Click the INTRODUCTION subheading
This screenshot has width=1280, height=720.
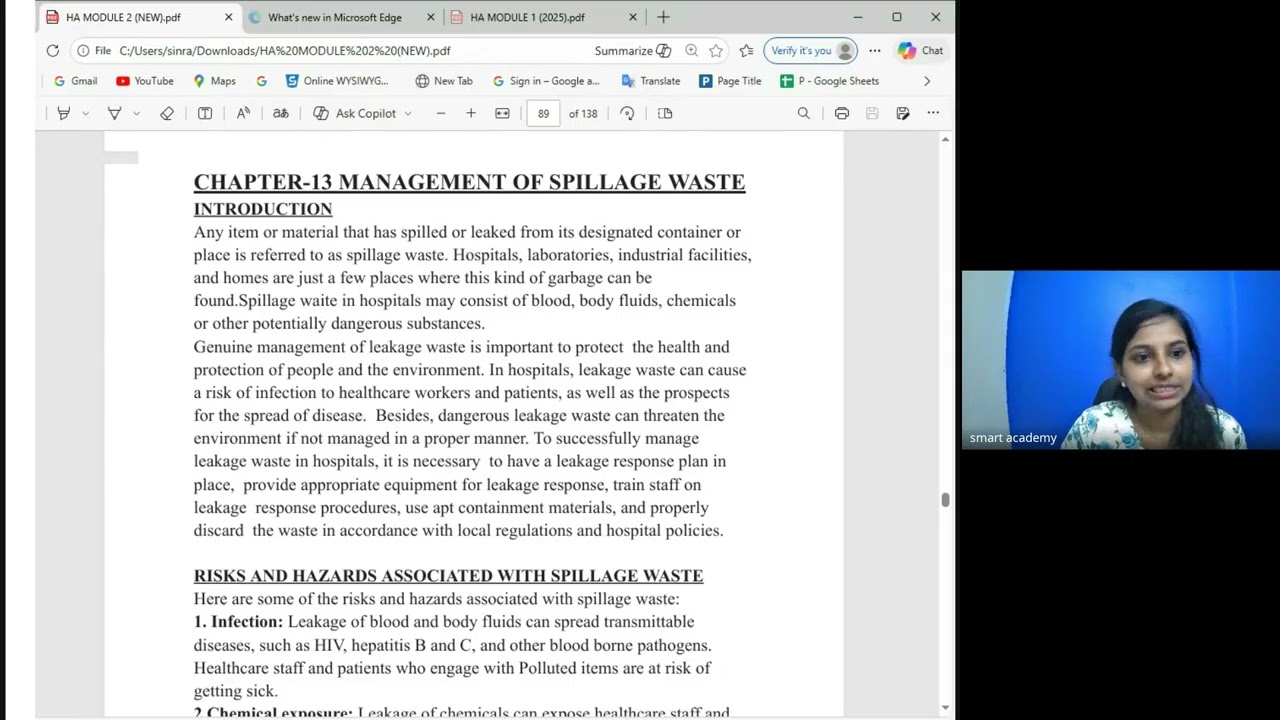263,209
